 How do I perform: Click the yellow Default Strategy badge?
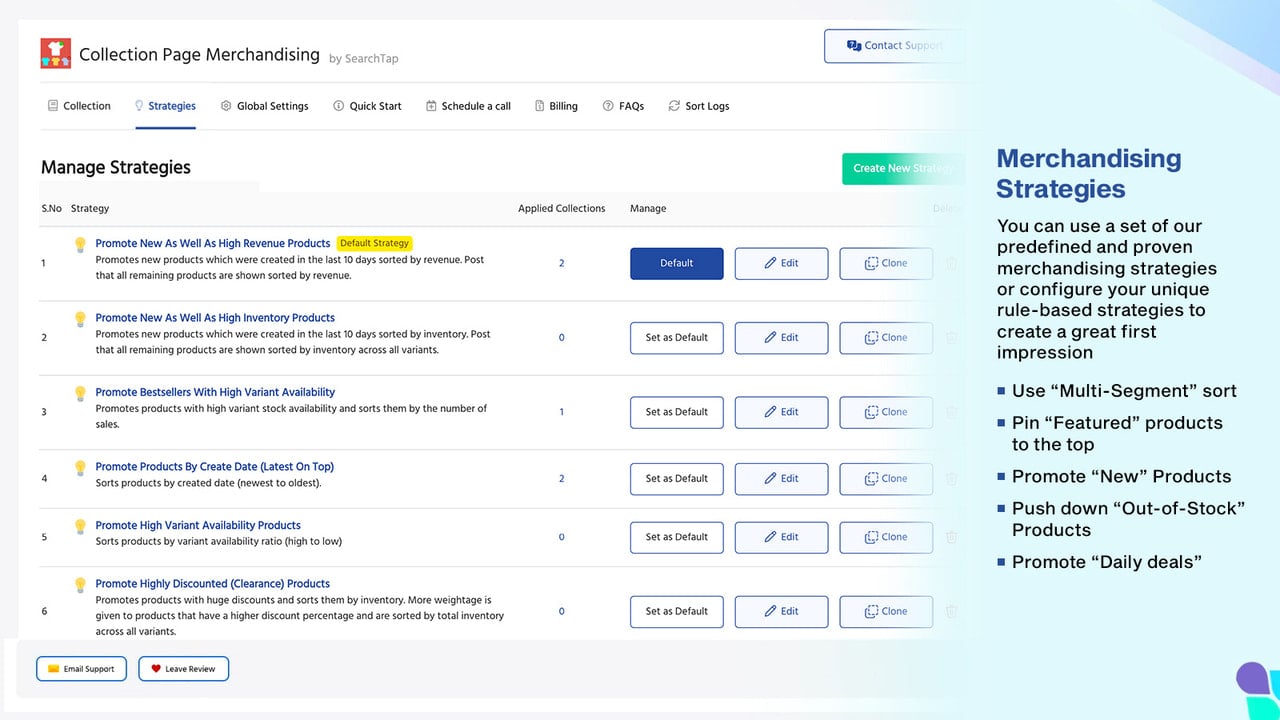(x=375, y=243)
